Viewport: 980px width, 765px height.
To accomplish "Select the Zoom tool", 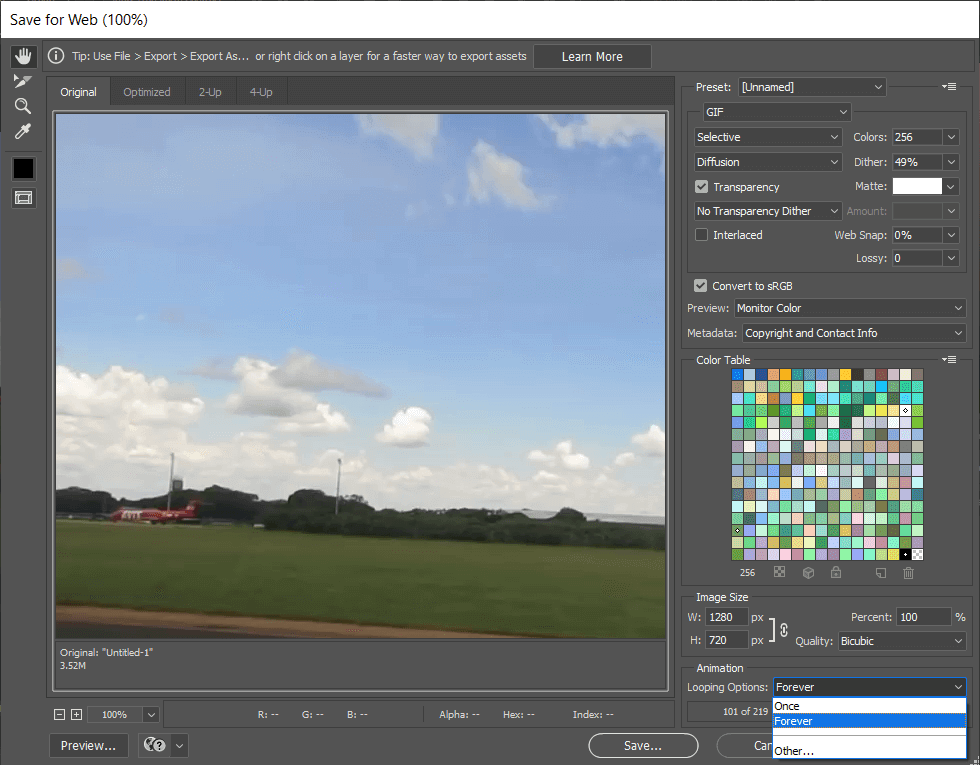I will click(23, 106).
